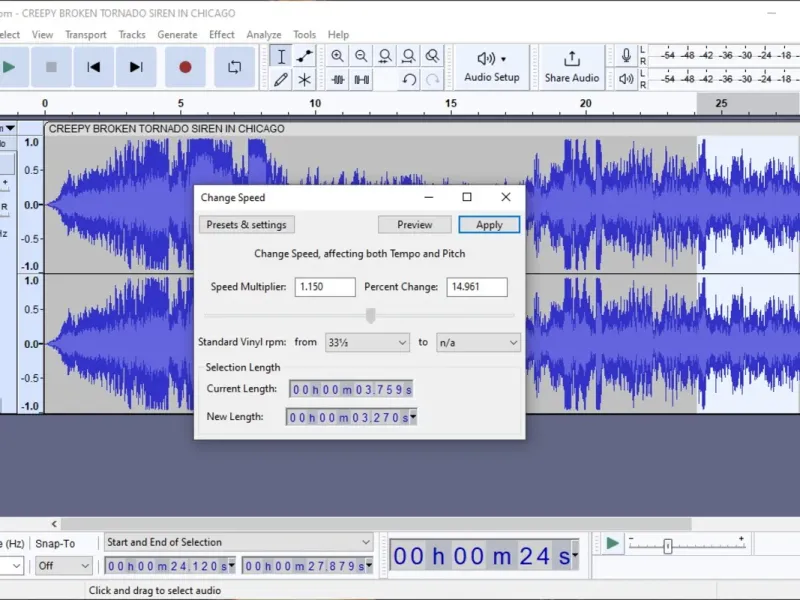Expand the Start and End of Selection dropdown
Screen dimensions: 800x600
[238, 542]
